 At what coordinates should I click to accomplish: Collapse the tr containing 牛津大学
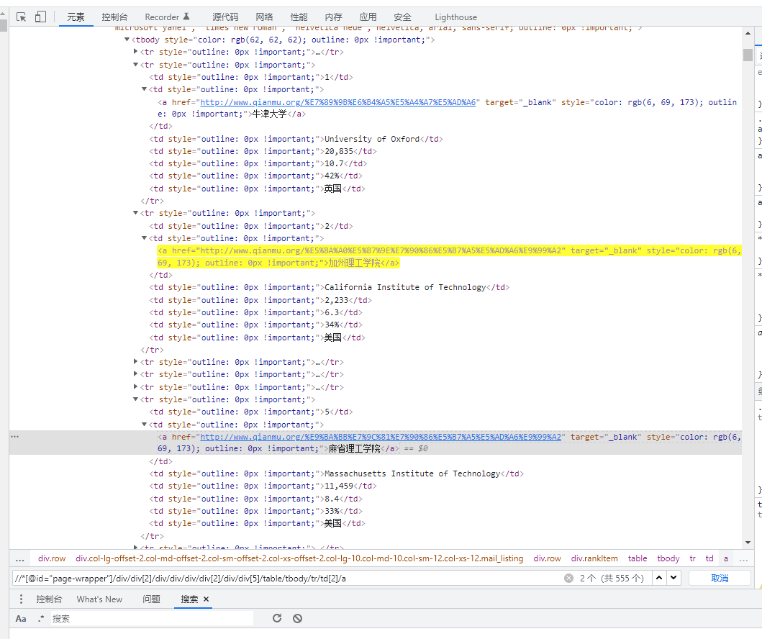pos(136,64)
